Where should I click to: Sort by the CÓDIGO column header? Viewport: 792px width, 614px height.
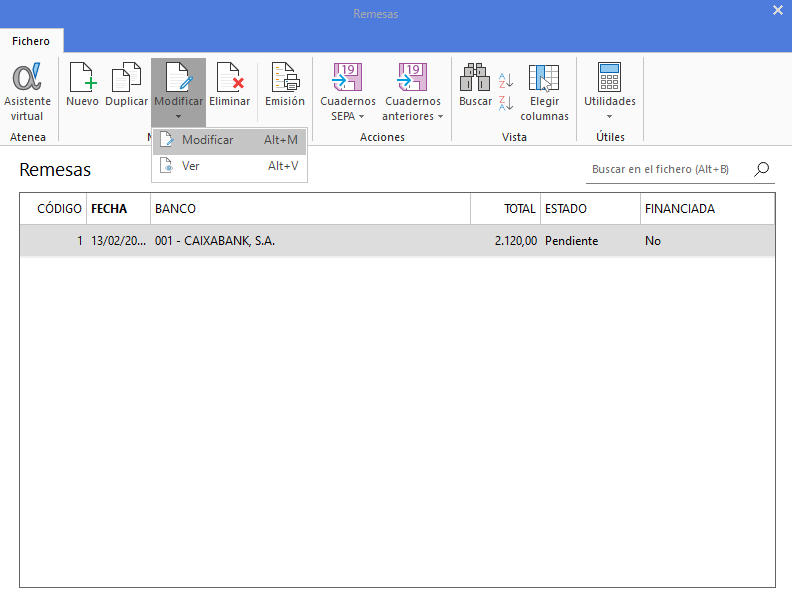[x=53, y=209]
